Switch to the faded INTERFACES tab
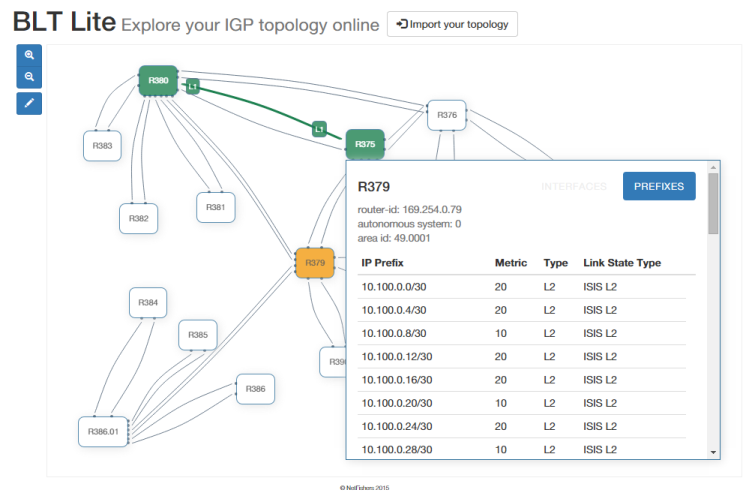 tap(574, 186)
